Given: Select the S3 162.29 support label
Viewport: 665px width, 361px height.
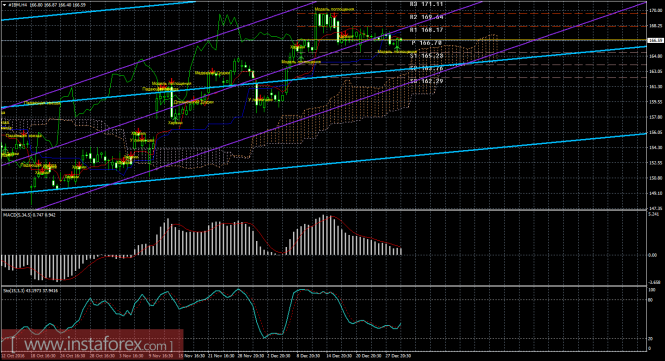Looking at the screenshot, I should pyautogui.click(x=426, y=81).
